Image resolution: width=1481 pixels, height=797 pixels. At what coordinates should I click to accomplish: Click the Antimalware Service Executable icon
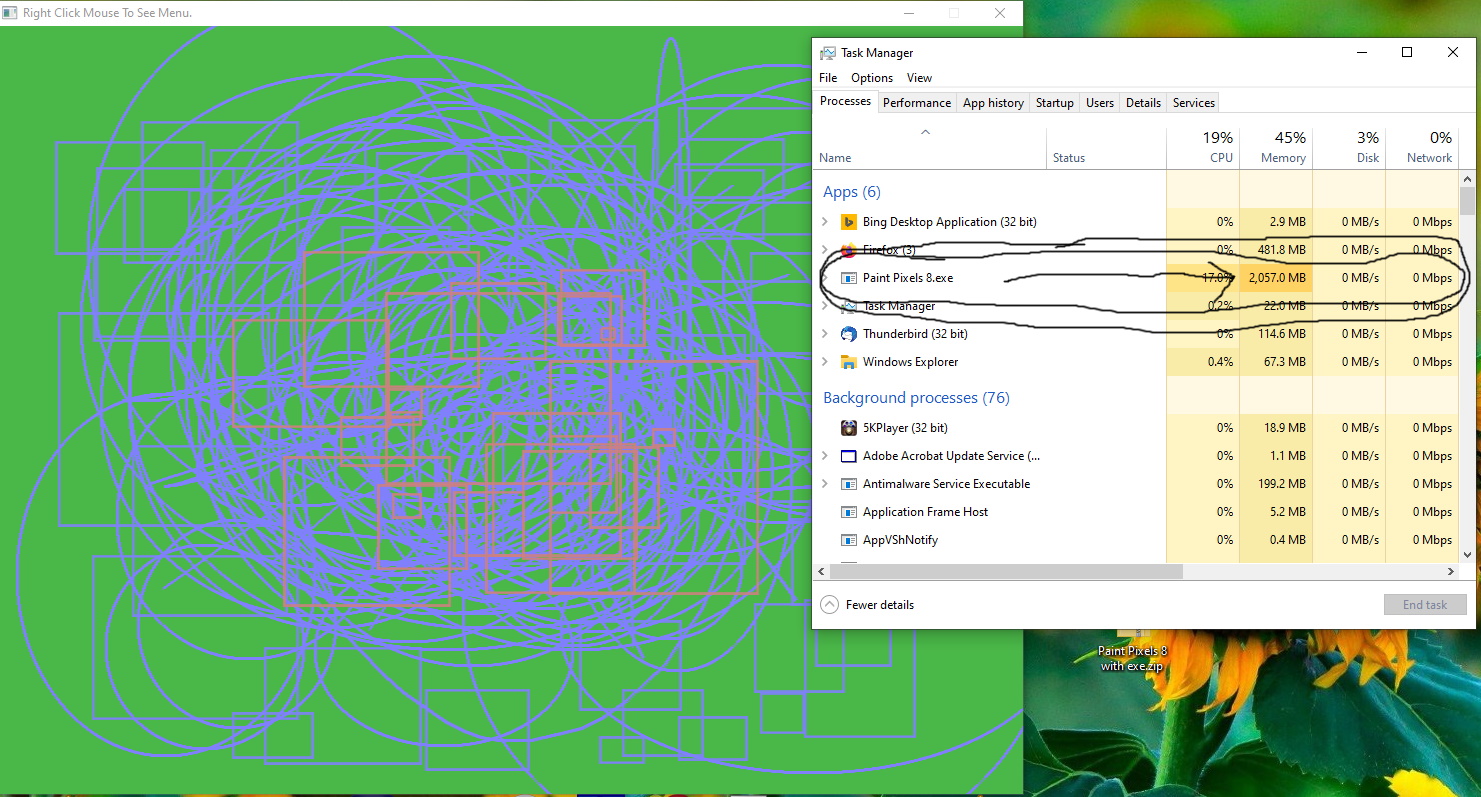[x=848, y=484]
